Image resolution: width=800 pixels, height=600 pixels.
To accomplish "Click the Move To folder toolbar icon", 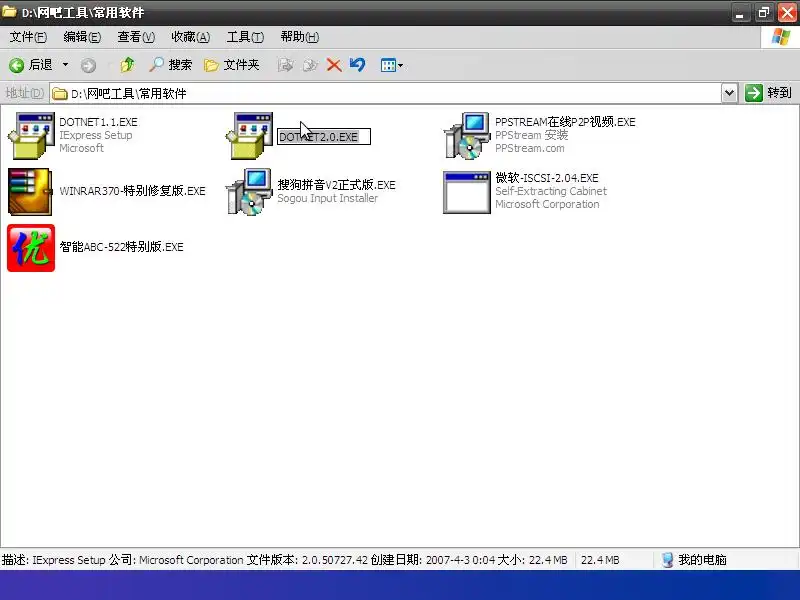I will 286,65.
